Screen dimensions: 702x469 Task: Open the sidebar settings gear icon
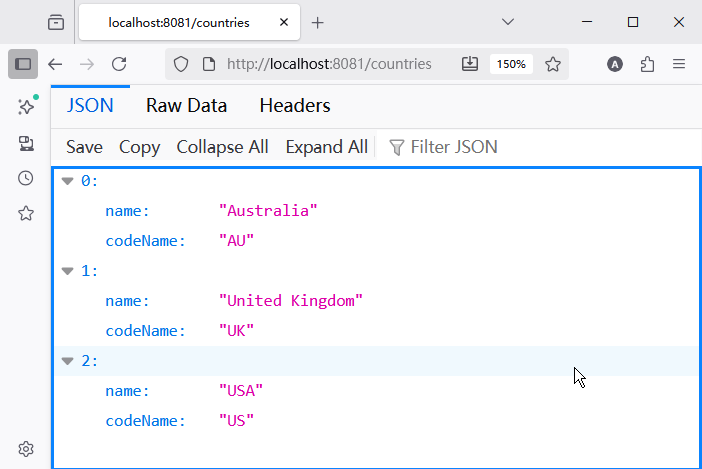[26, 449]
